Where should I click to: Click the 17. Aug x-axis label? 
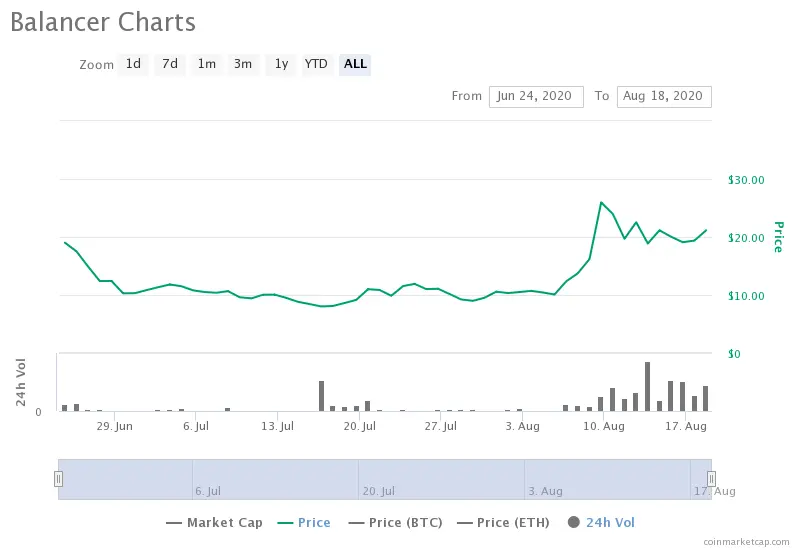(686, 426)
